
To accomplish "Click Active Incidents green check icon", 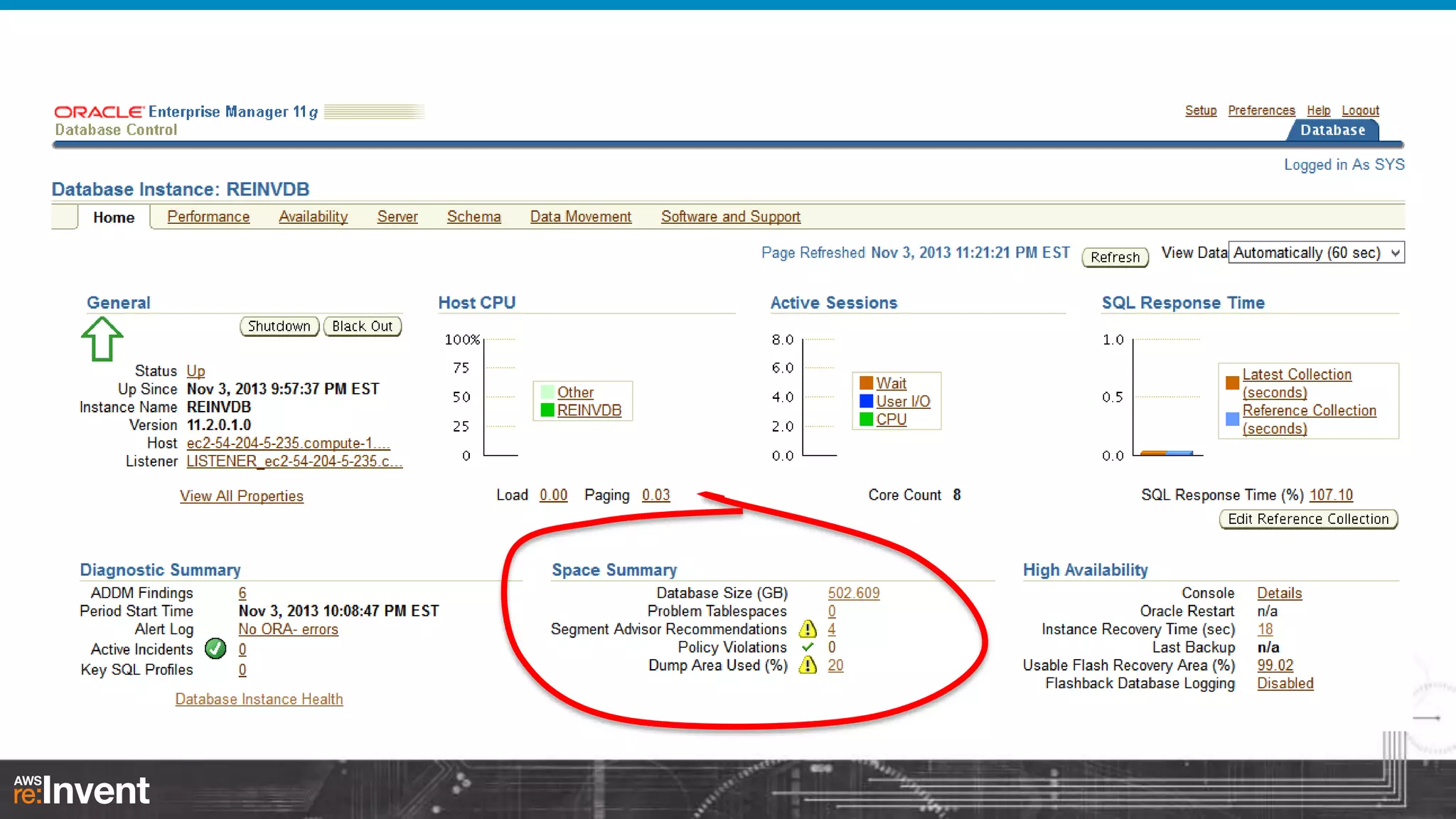I will coord(215,648).
